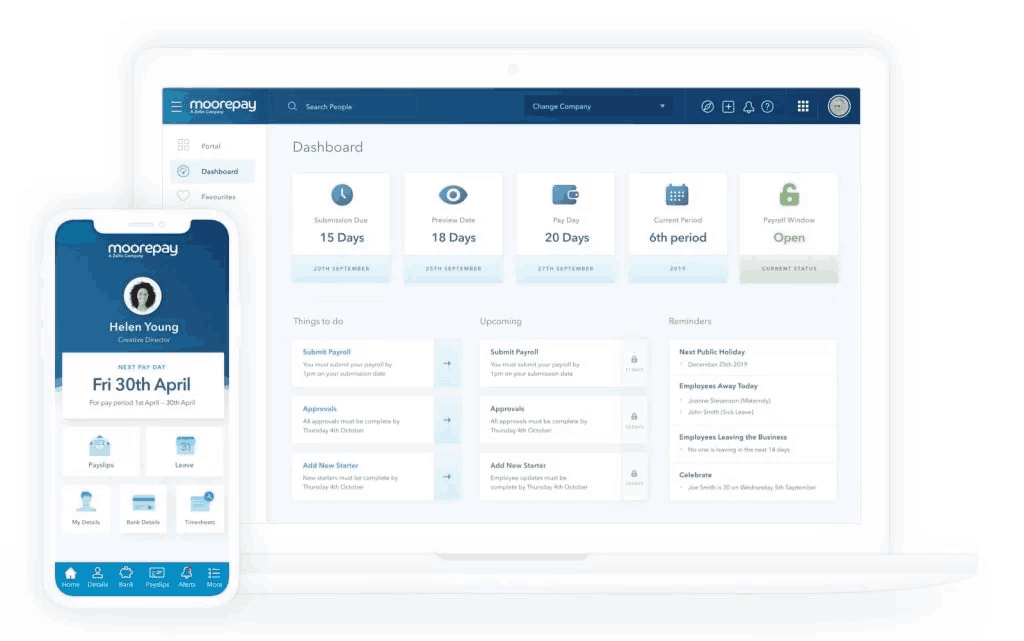The height and width of the screenshot is (641, 1024).
Task: Click Upcoming Submit Payroll title
Action: coord(515,352)
